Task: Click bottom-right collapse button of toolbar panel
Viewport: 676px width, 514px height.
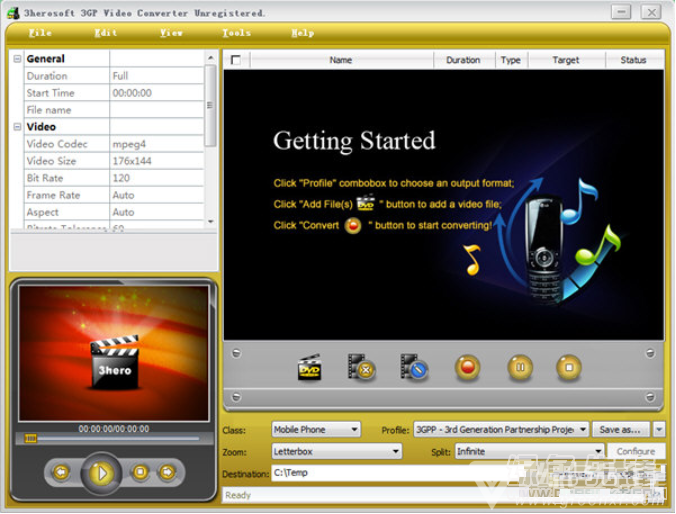Action: [x=650, y=397]
